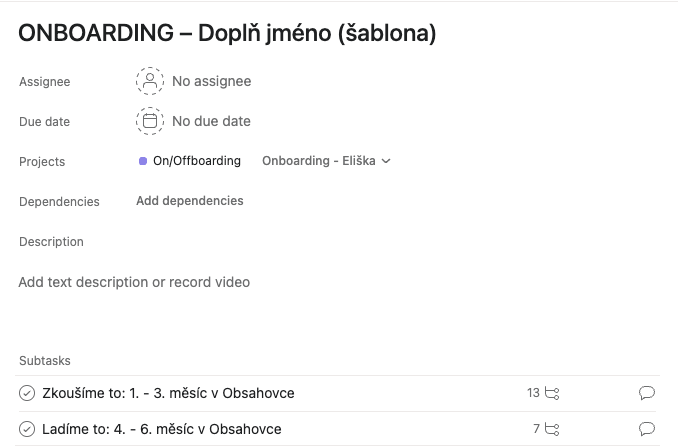Mark Zkoušíme to subtask complete

pyautogui.click(x=27, y=393)
